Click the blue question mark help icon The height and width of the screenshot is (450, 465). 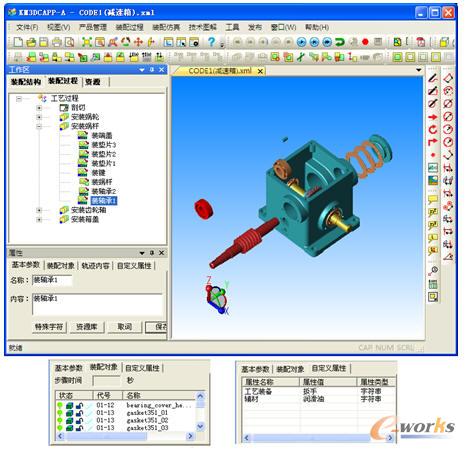[211, 42]
